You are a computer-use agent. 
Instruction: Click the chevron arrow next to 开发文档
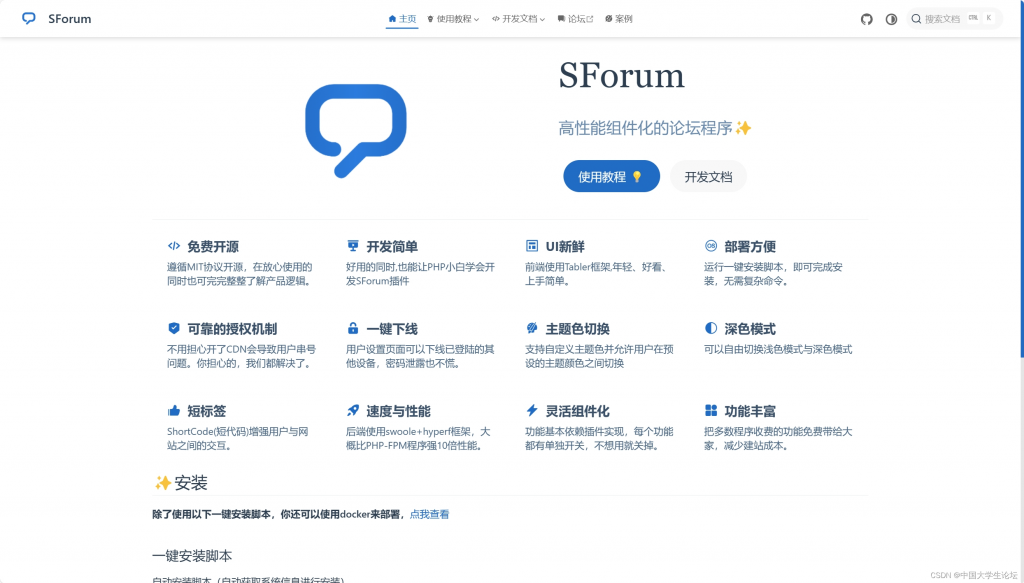pos(542,20)
